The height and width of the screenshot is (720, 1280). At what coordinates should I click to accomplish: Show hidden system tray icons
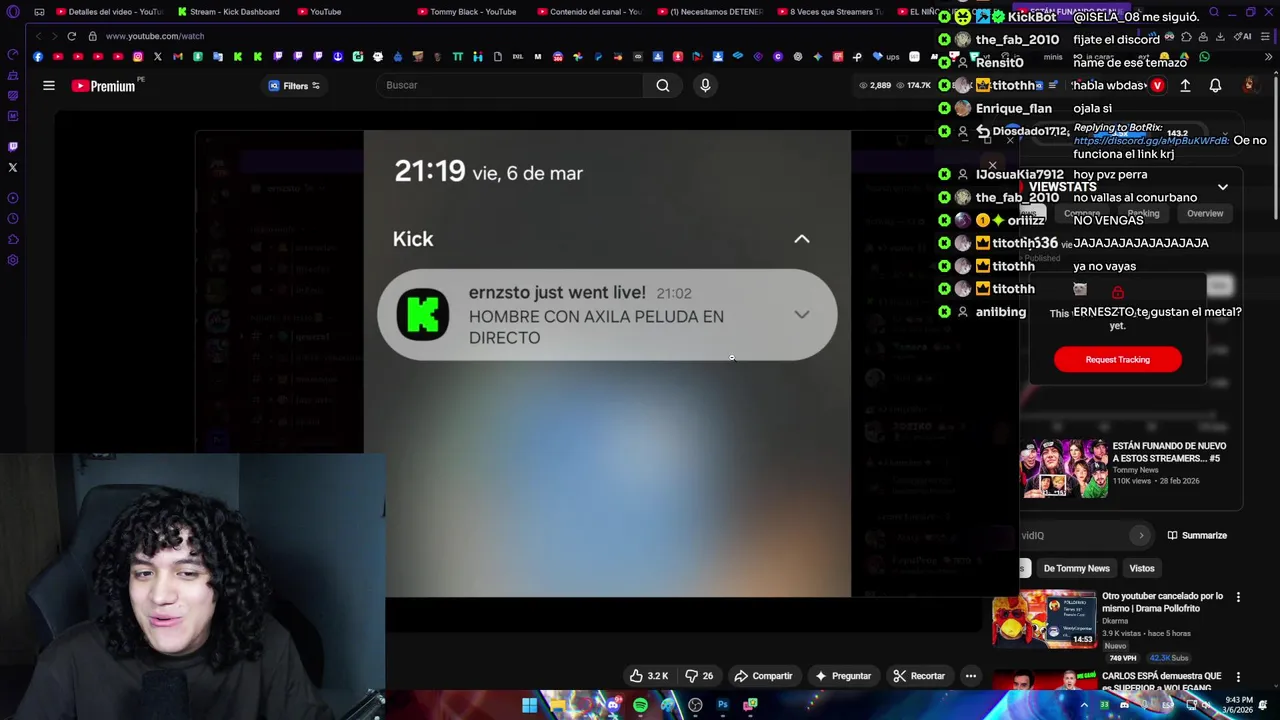[x=1084, y=705]
